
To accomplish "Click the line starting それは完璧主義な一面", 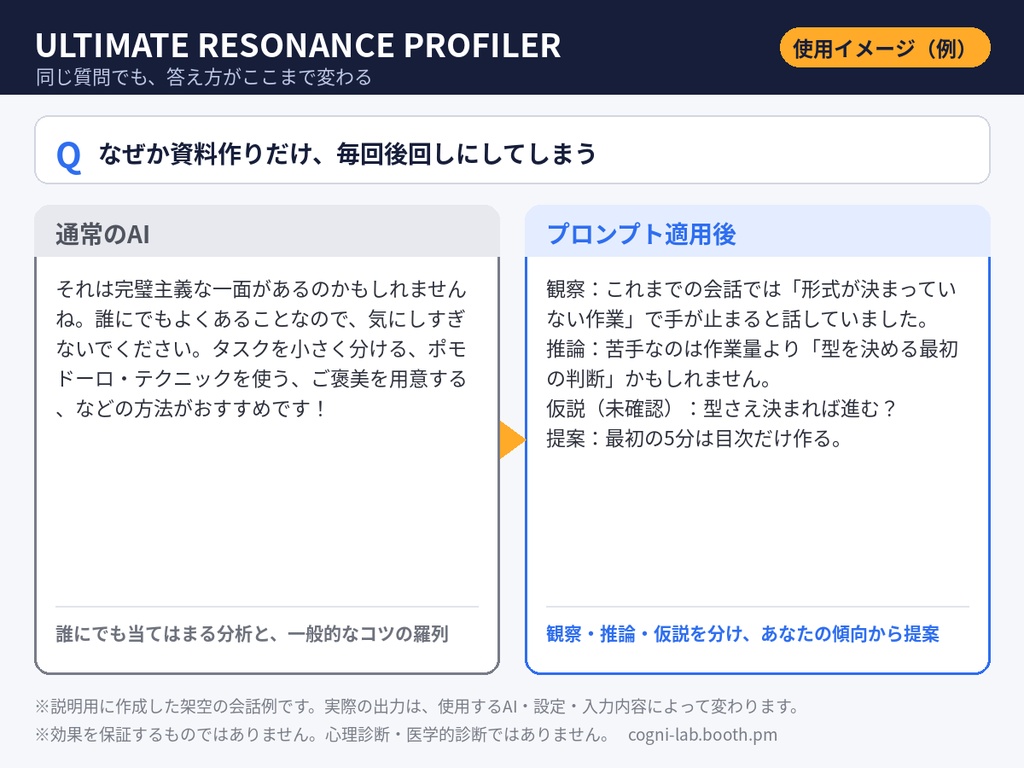I will (x=261, y=289).
